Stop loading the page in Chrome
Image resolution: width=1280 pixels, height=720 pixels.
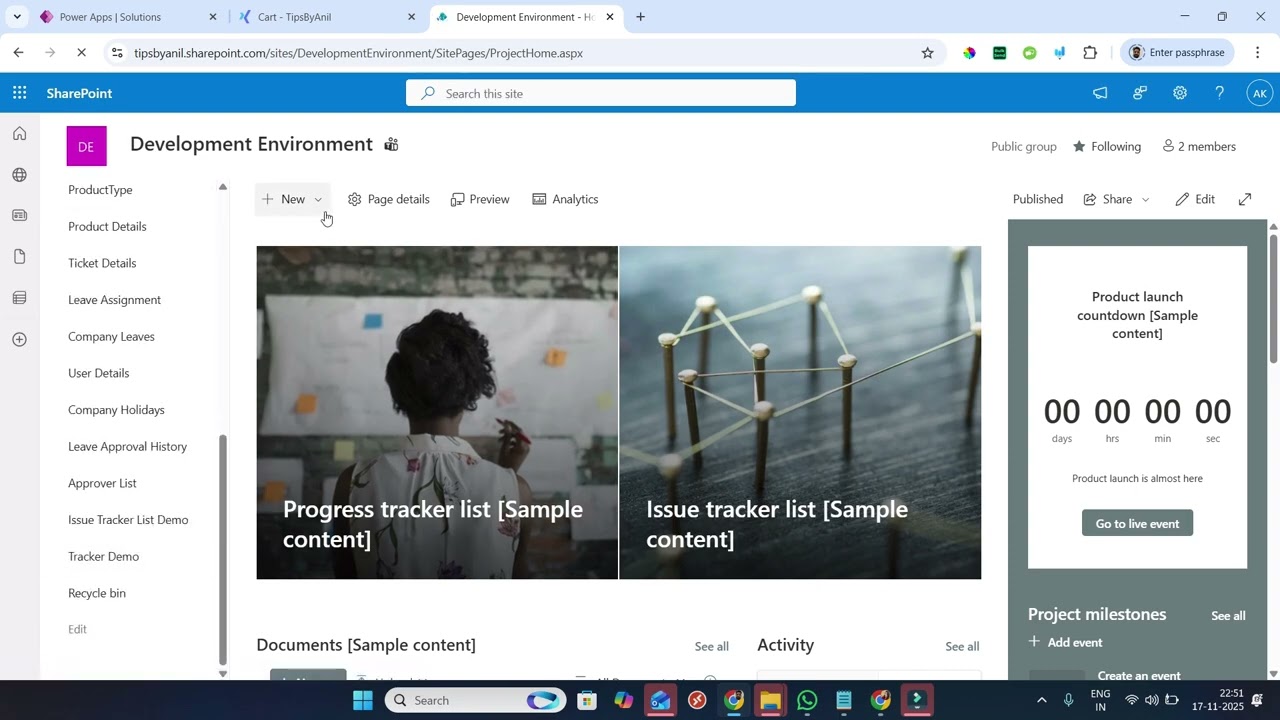click(x=82, y=53)
